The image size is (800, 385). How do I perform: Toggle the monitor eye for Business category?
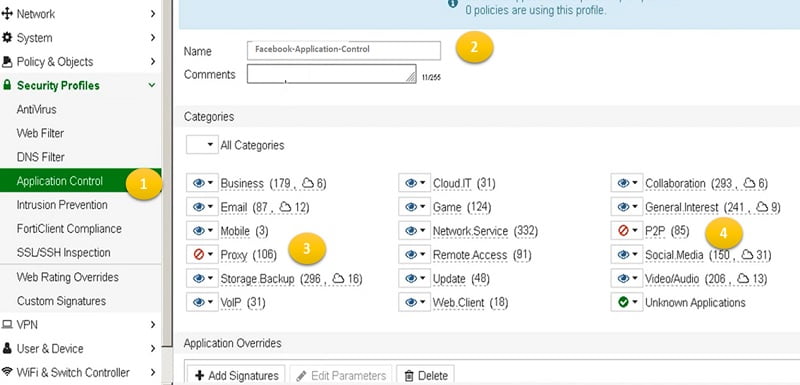[x=198, y=183]
